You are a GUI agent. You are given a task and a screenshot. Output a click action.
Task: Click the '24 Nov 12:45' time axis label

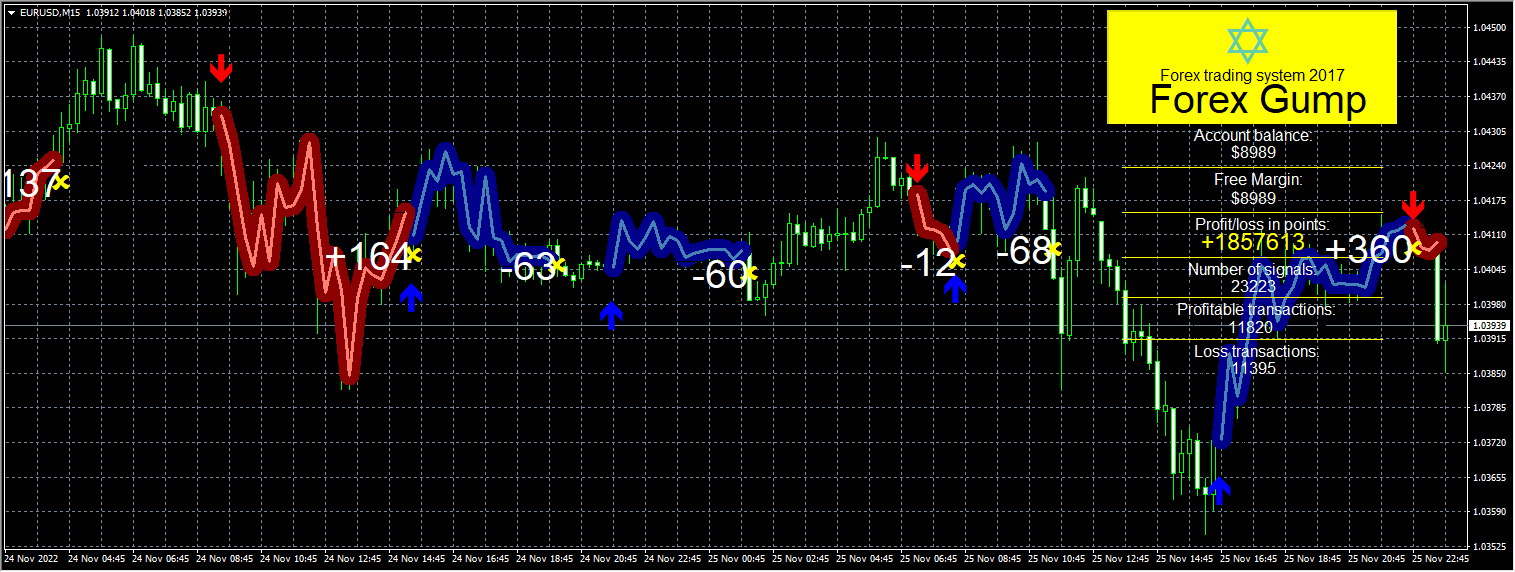pos(355,558)
